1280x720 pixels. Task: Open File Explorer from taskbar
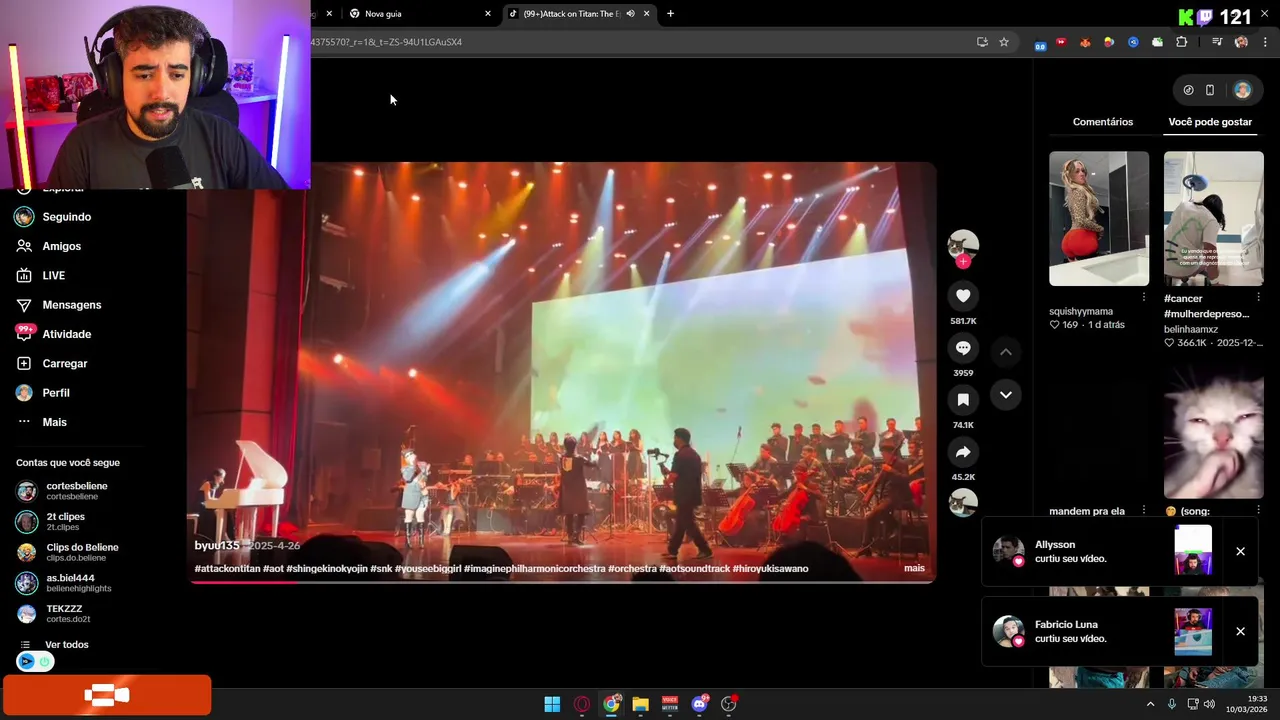[640, 704]
